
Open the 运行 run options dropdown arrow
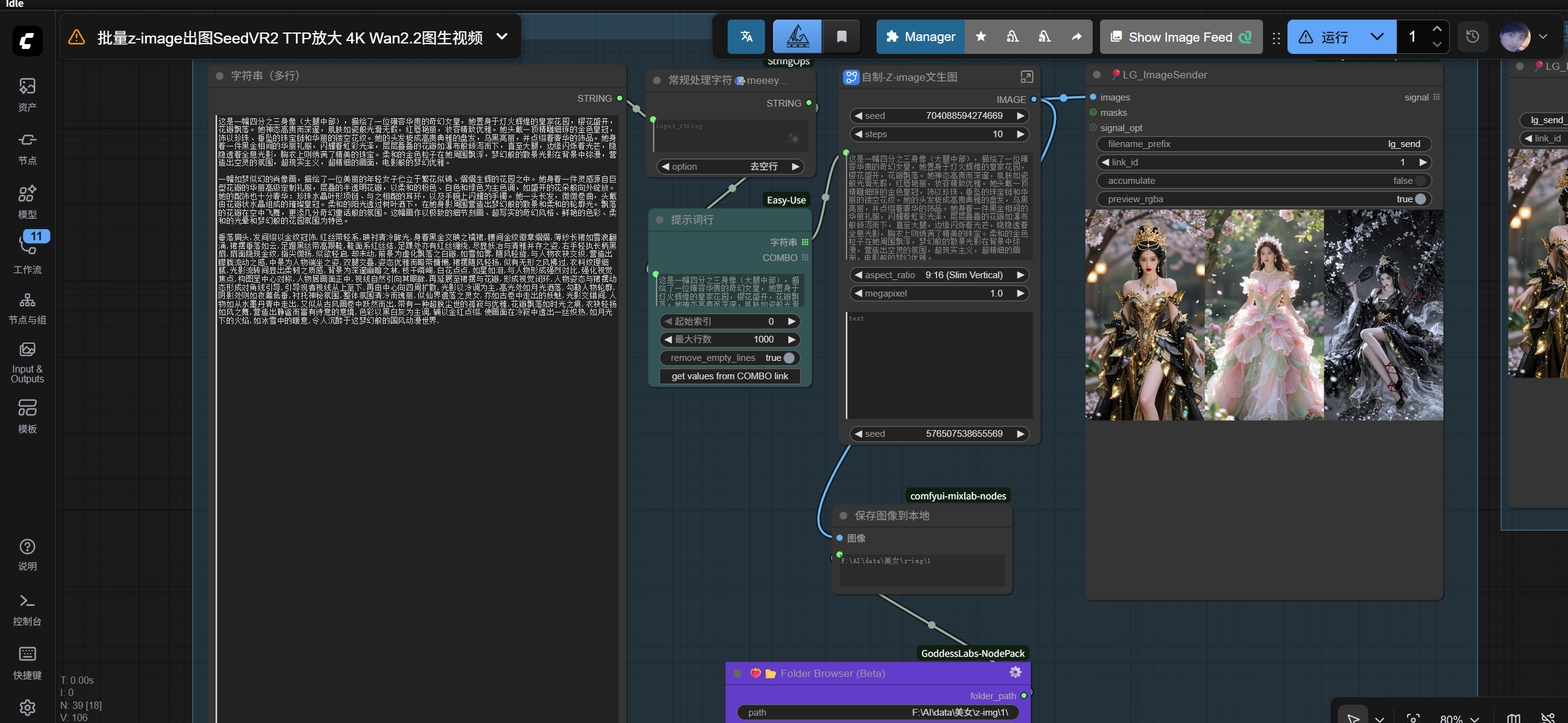click(1376, 37)
